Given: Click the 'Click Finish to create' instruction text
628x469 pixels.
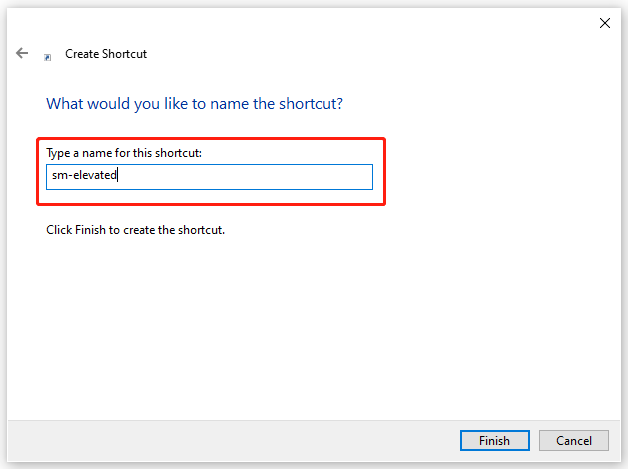Looking at the screenshot, I should [135, 230].
